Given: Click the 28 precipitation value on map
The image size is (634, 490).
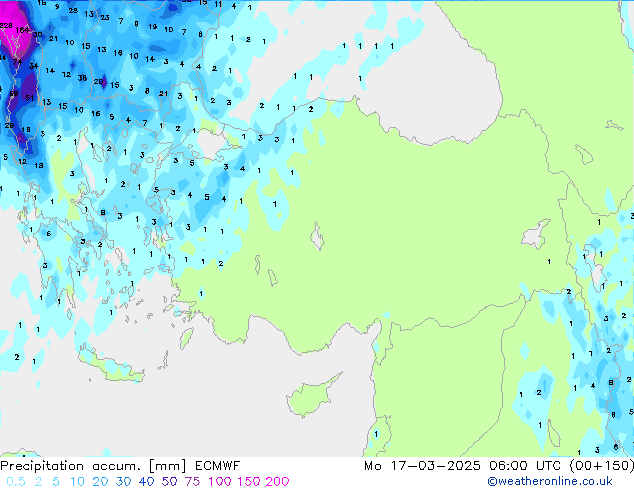Looking at the screenshot, I should click(x=73, y=11).
